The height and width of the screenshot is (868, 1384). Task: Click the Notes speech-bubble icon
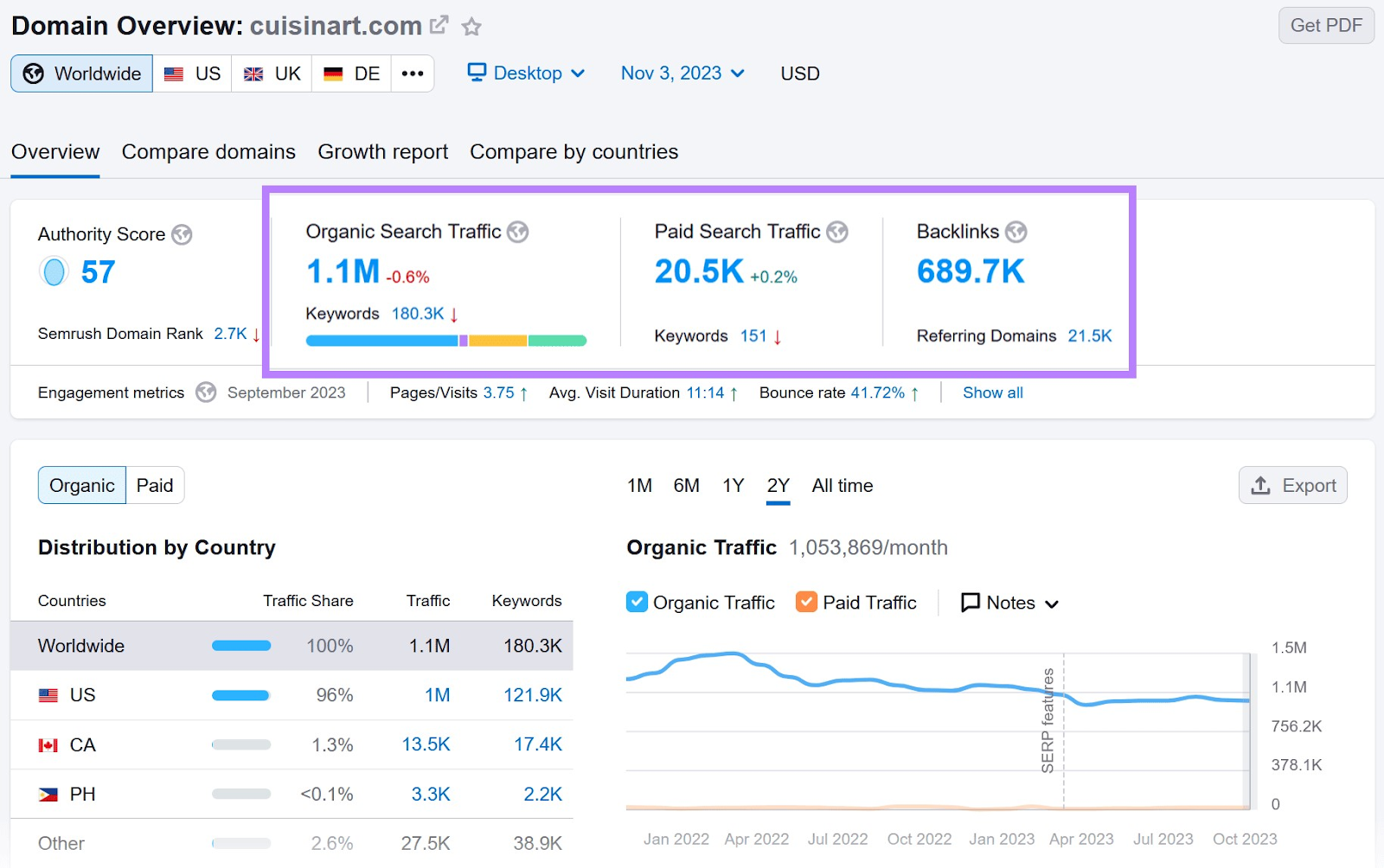point(971,603)
